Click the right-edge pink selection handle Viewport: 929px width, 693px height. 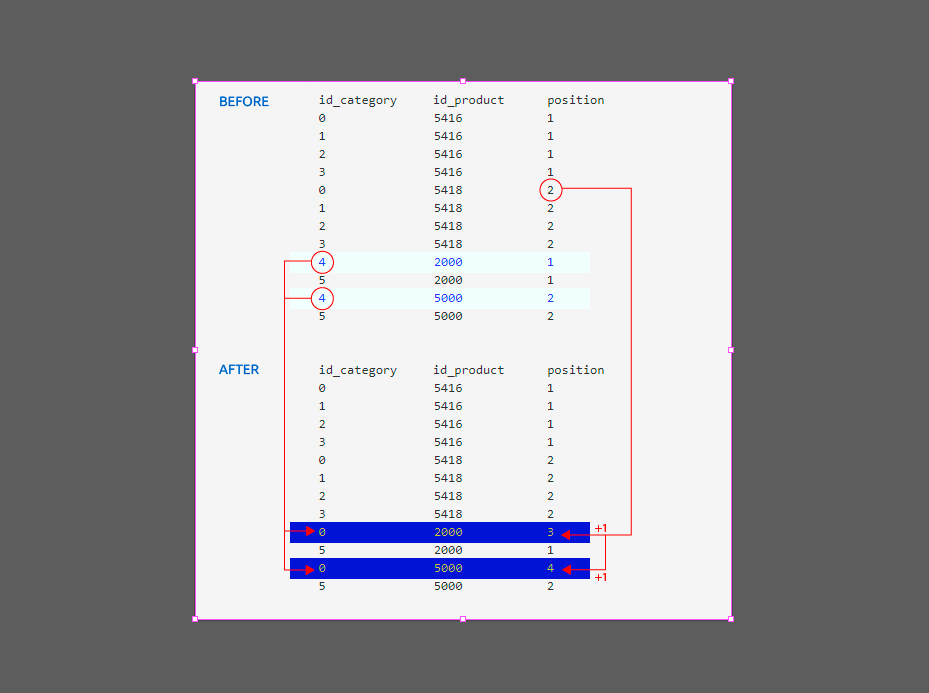tap(729, 351)
